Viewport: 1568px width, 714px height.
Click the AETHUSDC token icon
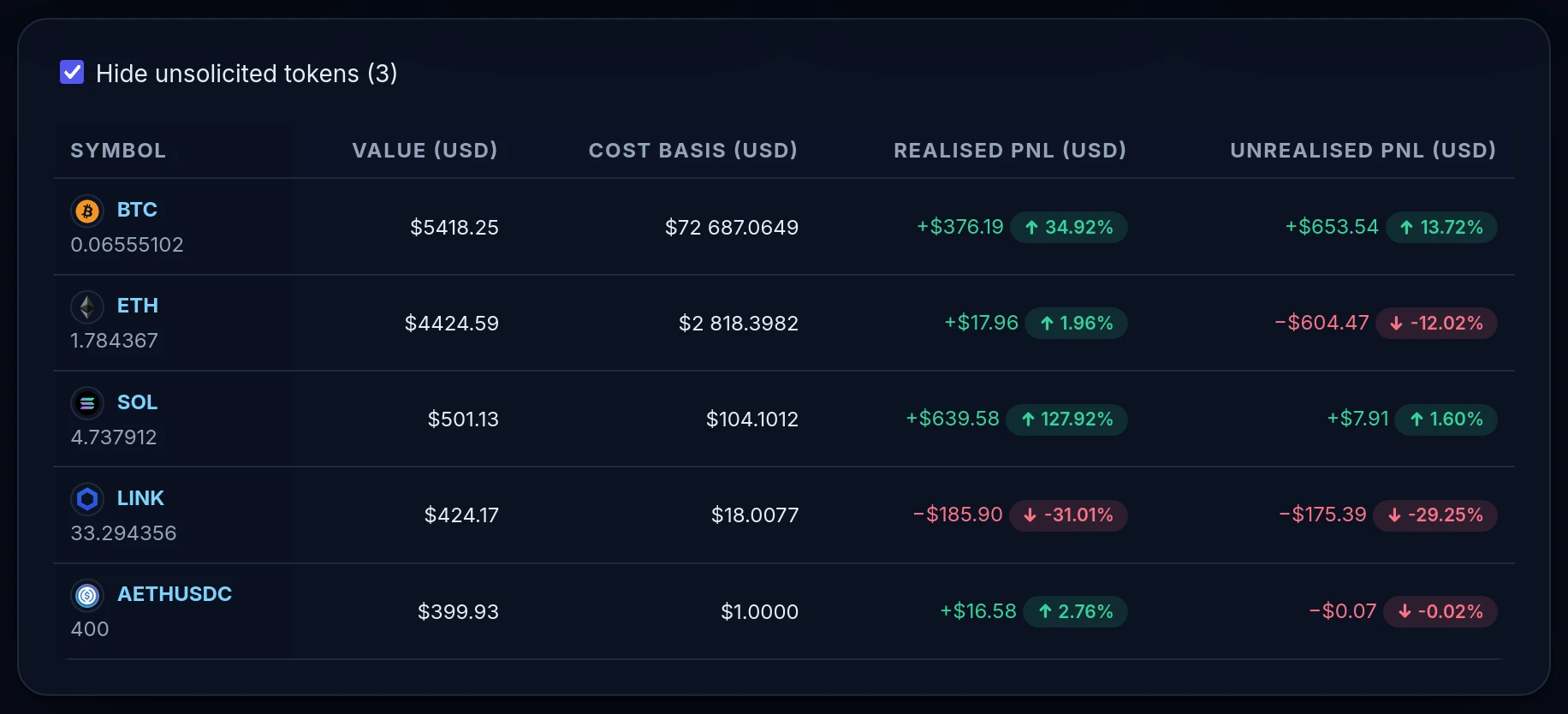tap(87, 595)
